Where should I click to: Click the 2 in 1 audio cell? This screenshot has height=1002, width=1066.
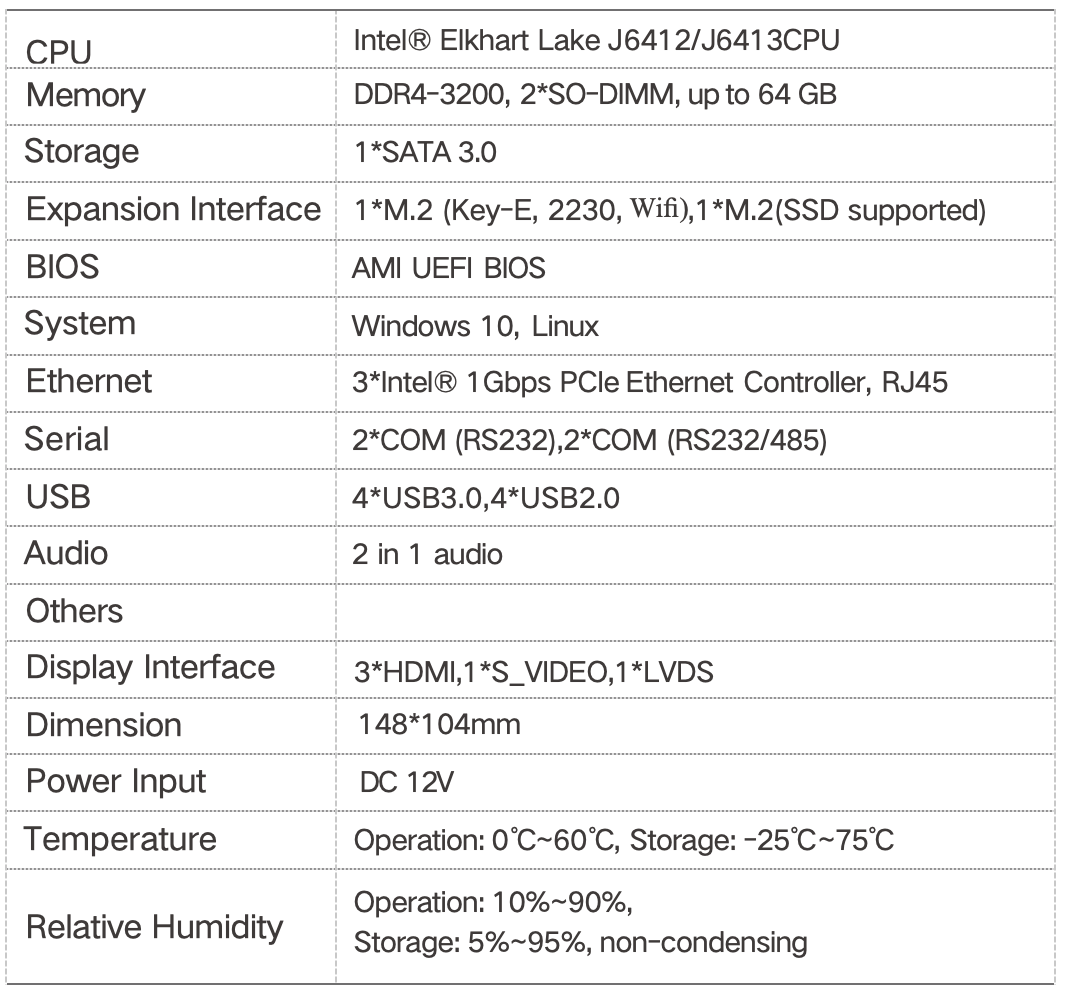coord(427,554)
